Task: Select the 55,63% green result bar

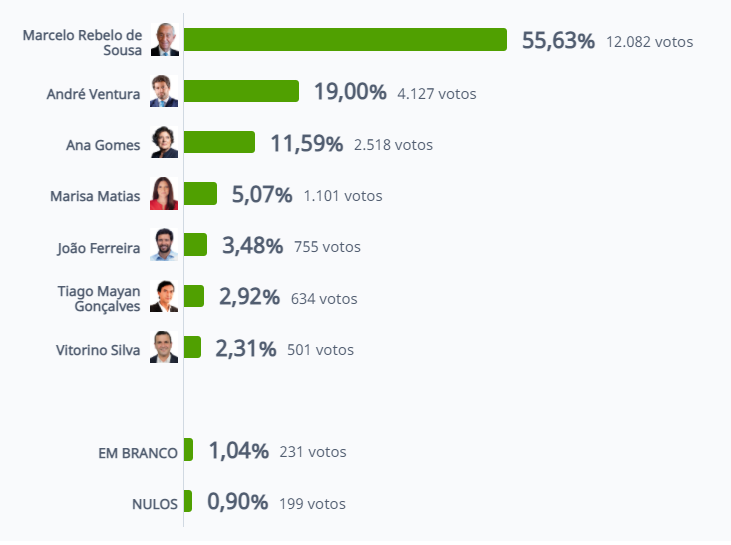Action: point(345,40)
